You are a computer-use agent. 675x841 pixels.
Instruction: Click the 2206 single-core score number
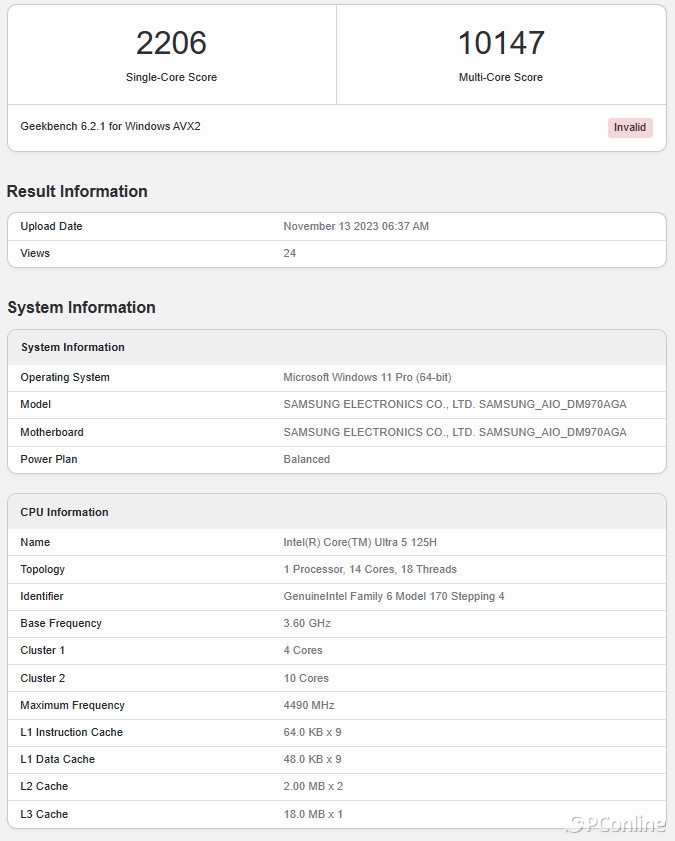(171, 43)
